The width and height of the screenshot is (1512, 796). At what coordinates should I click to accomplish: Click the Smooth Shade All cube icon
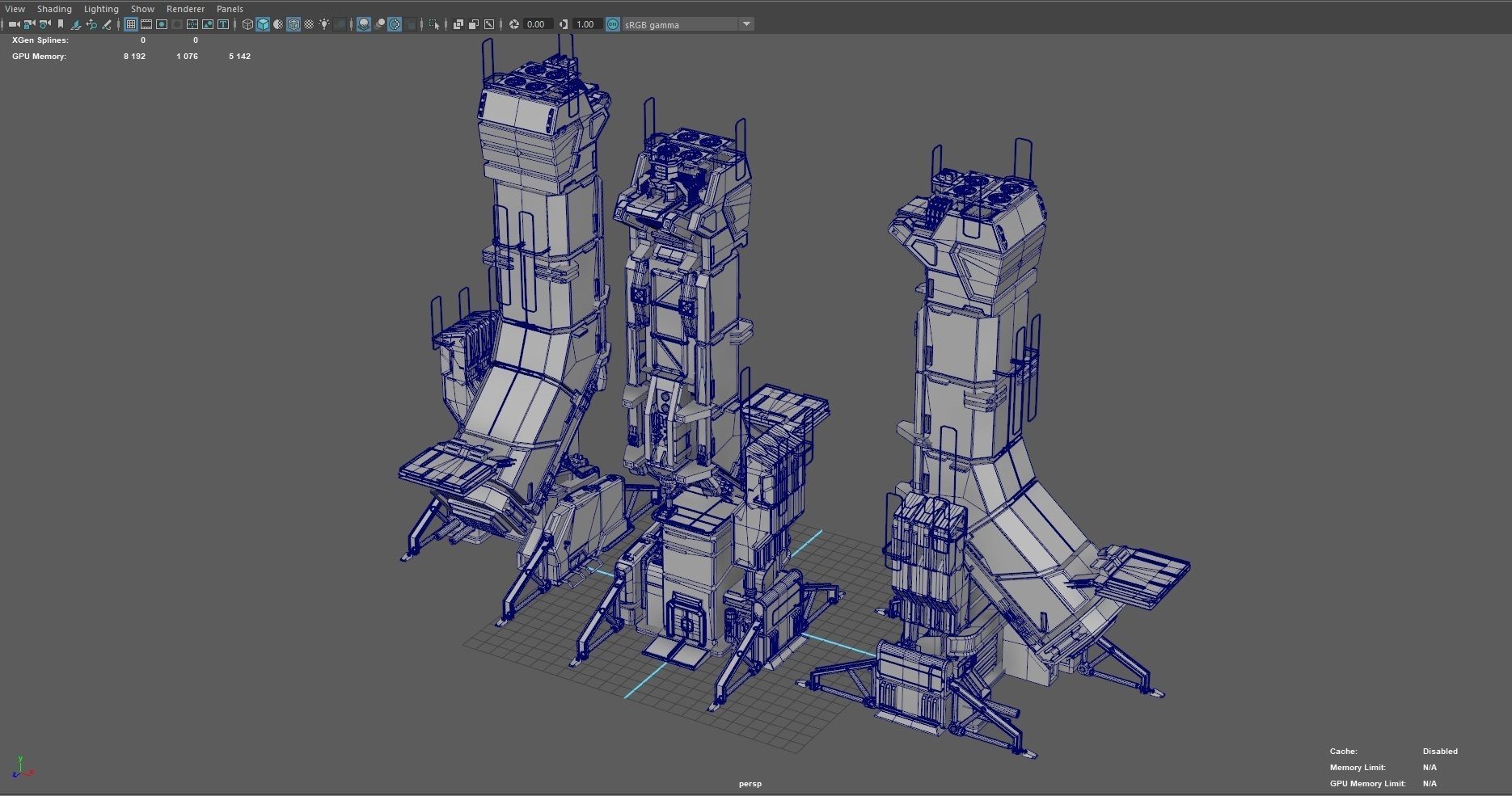[x=263, y=24]
